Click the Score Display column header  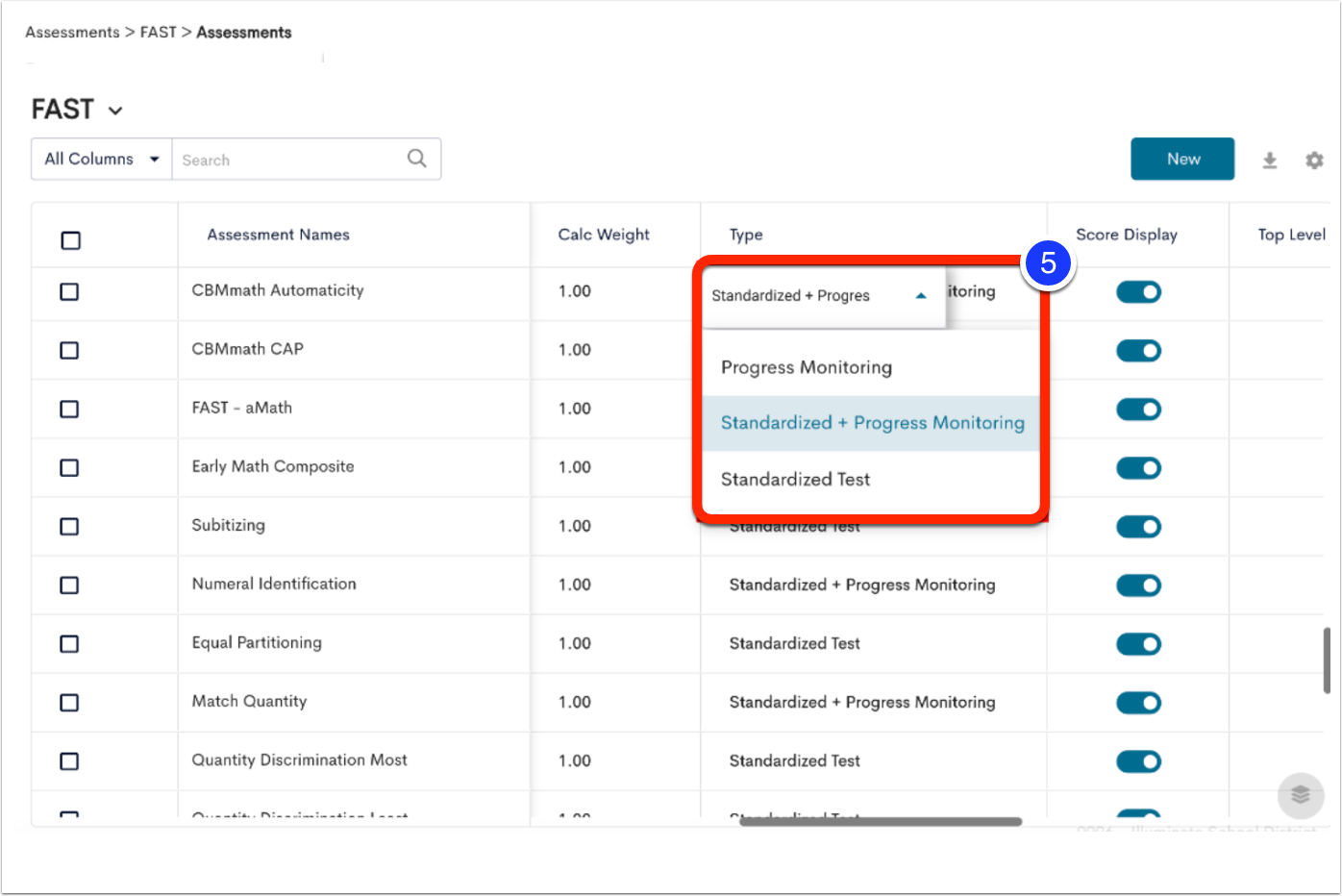pyautogui.click(x=1127, y=235)
